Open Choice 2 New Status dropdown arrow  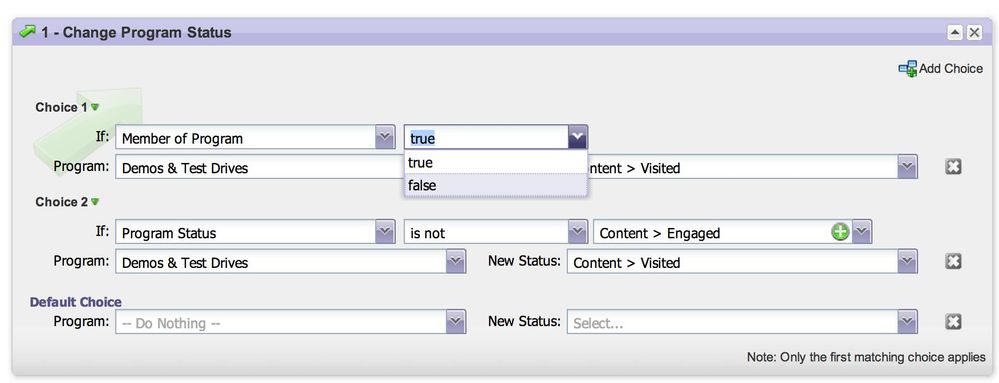pyautogui.click(x=907, y=262)
